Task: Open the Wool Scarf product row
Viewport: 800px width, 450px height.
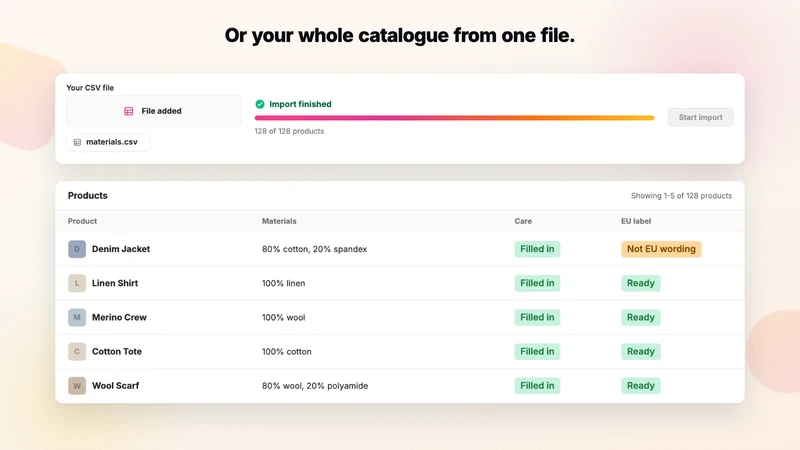Action: point(400,386)
